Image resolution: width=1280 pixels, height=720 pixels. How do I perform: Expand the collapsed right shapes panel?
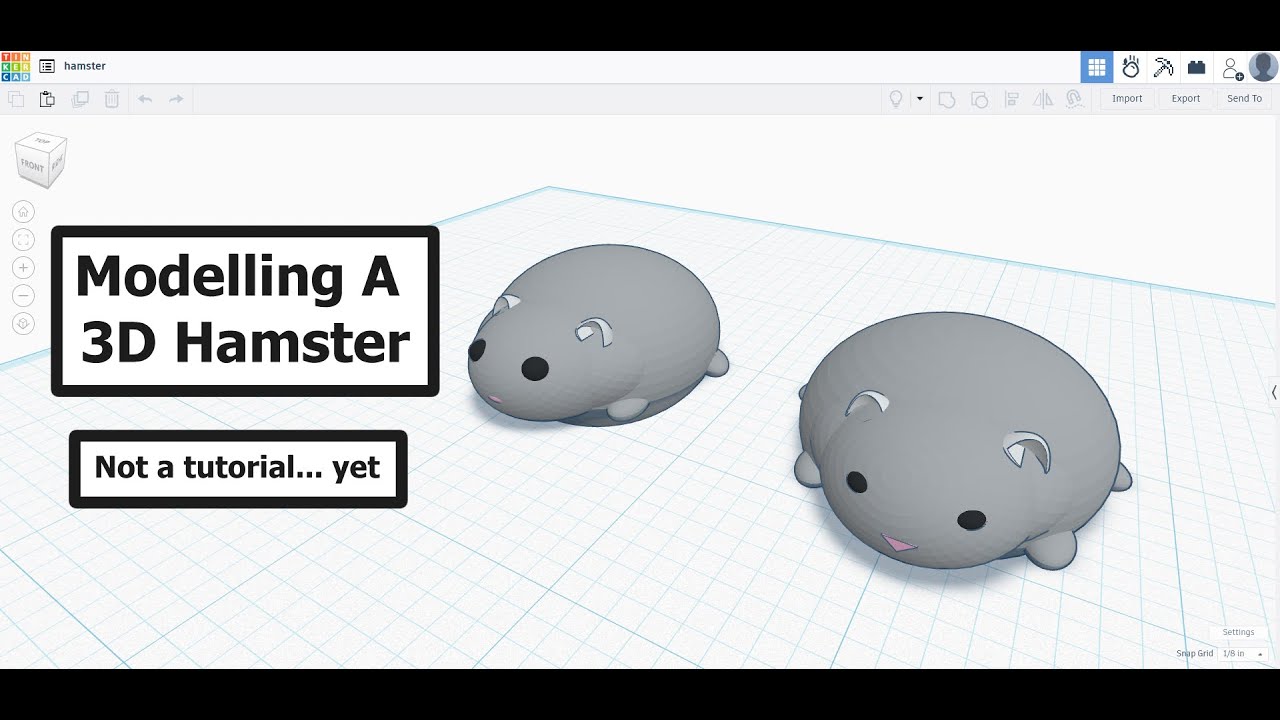tap(1274, 393)
